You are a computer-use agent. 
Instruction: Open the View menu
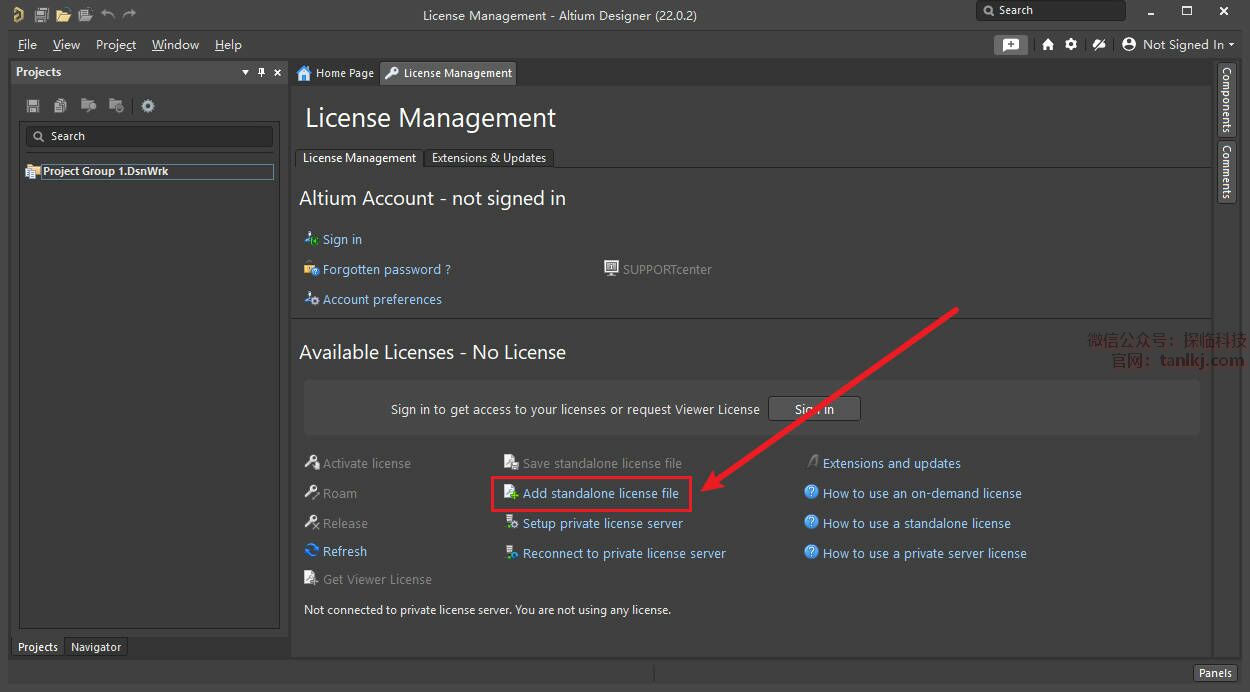[66, 45]
